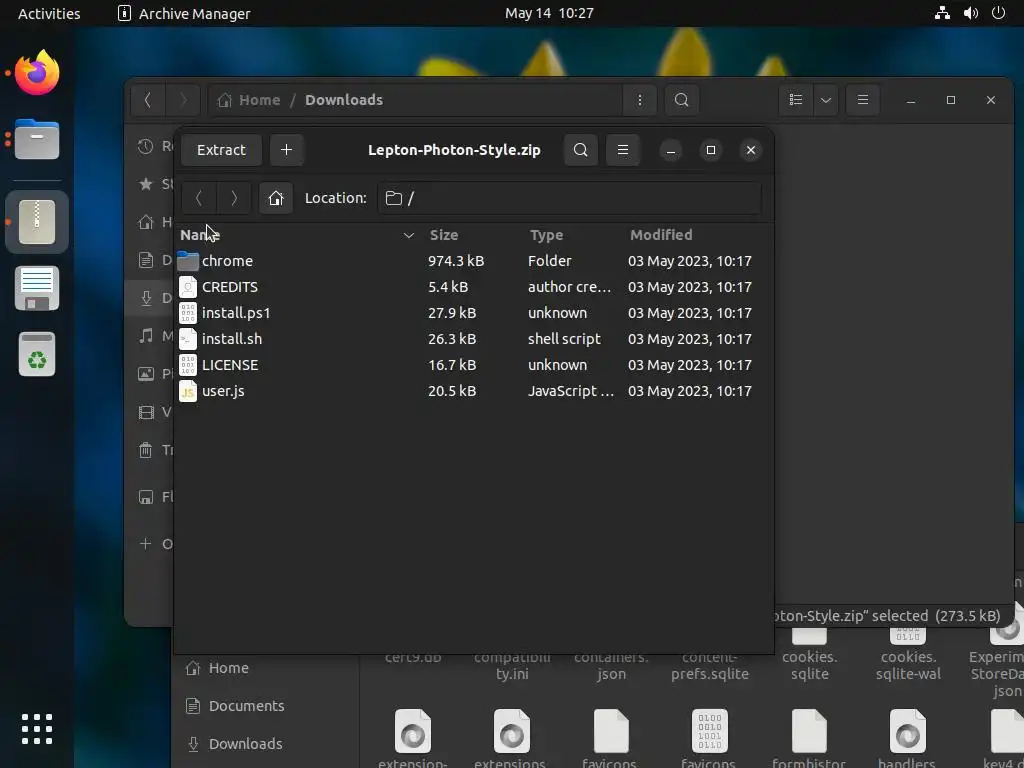
Task: Open Documents in the background Files sidebar
Action: pyautogui.click(x=235, y=706)
